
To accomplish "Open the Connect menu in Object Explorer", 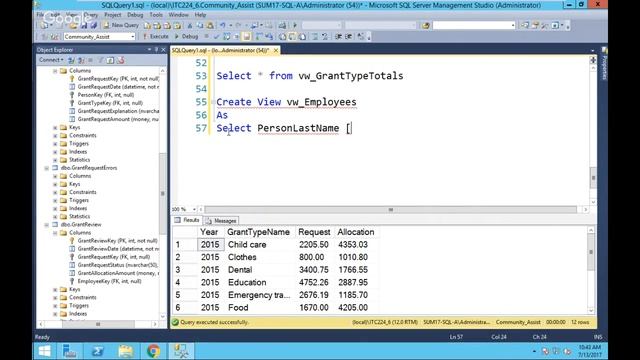I will tap(51, 60).
